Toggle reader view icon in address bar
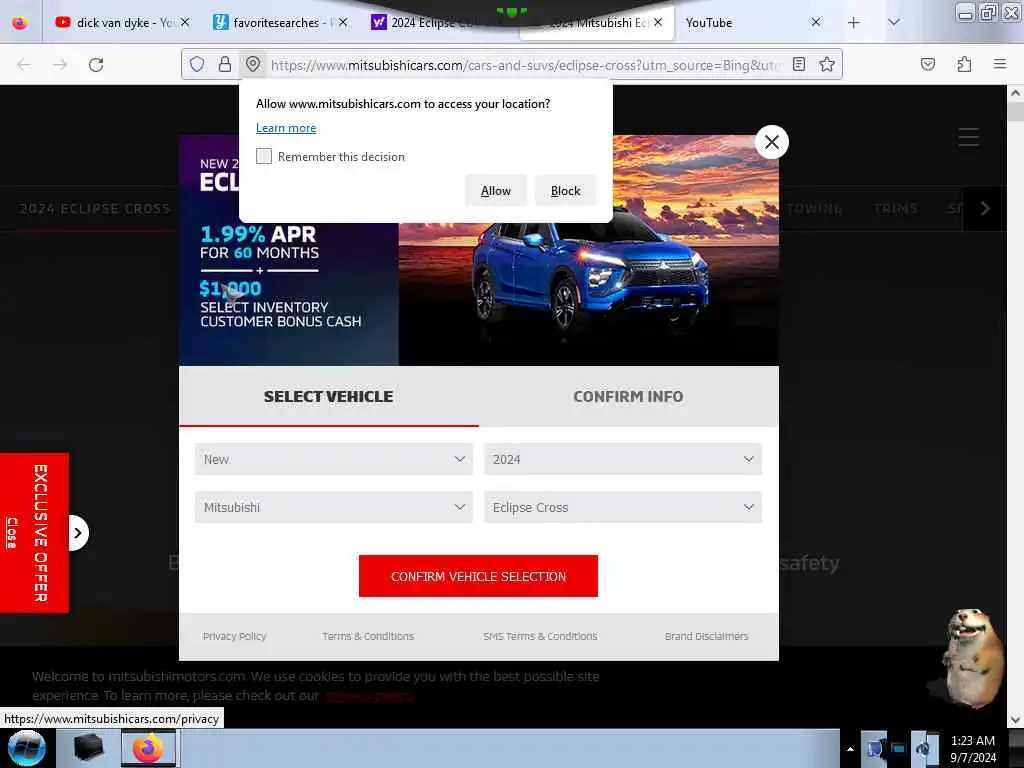This screenshot has width=1024, height=768. tap(799, 64)
